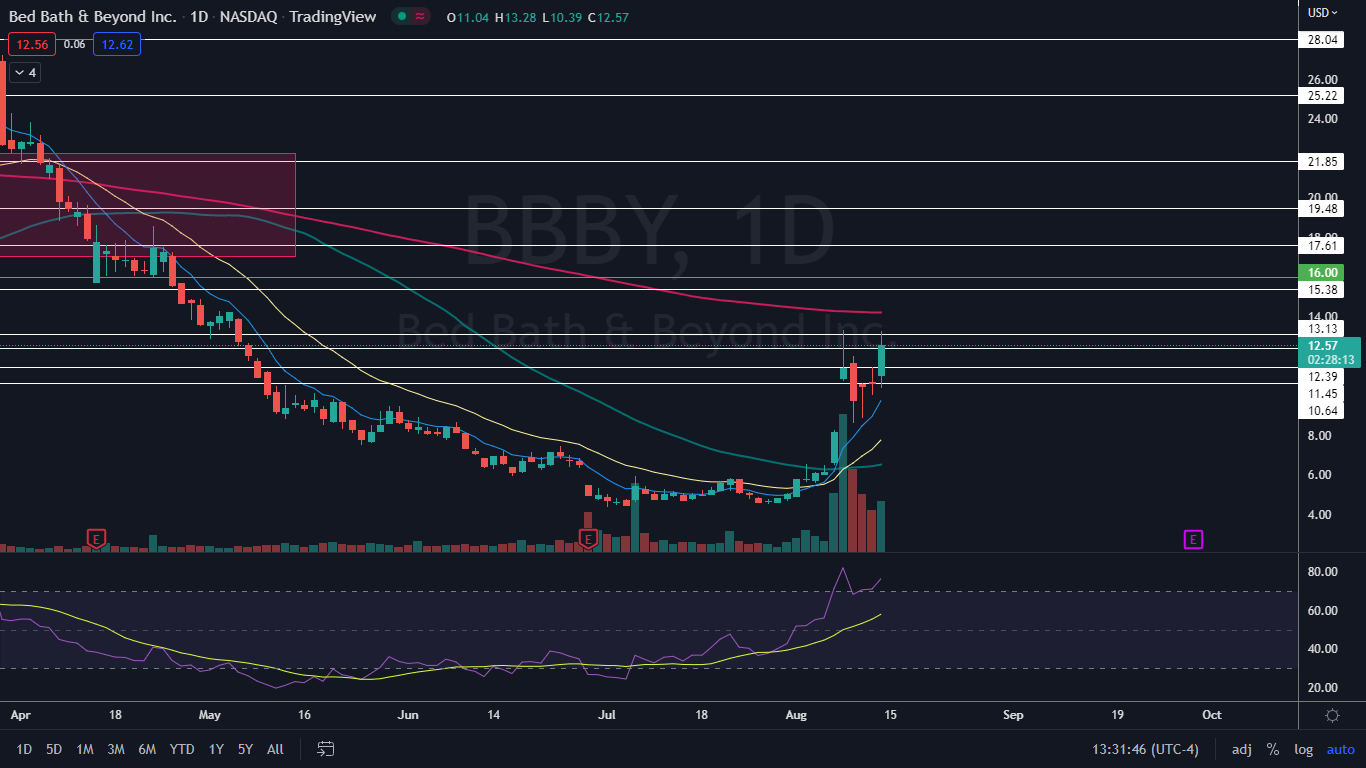Screen dimensions: 1366x768
Task: Open chart settings gear icon
Action: [1332, 715]
